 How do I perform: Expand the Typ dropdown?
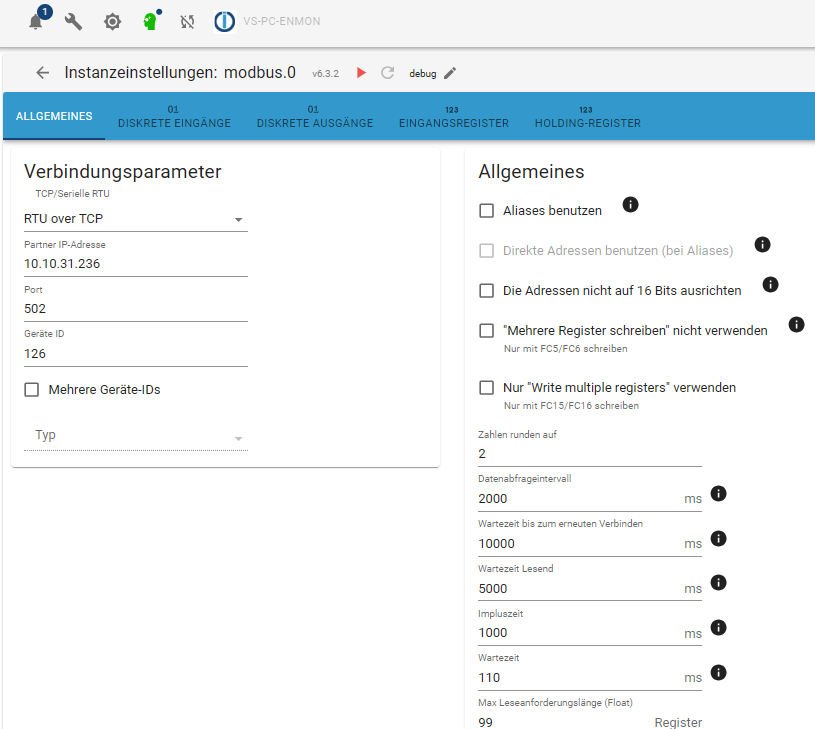135,436
